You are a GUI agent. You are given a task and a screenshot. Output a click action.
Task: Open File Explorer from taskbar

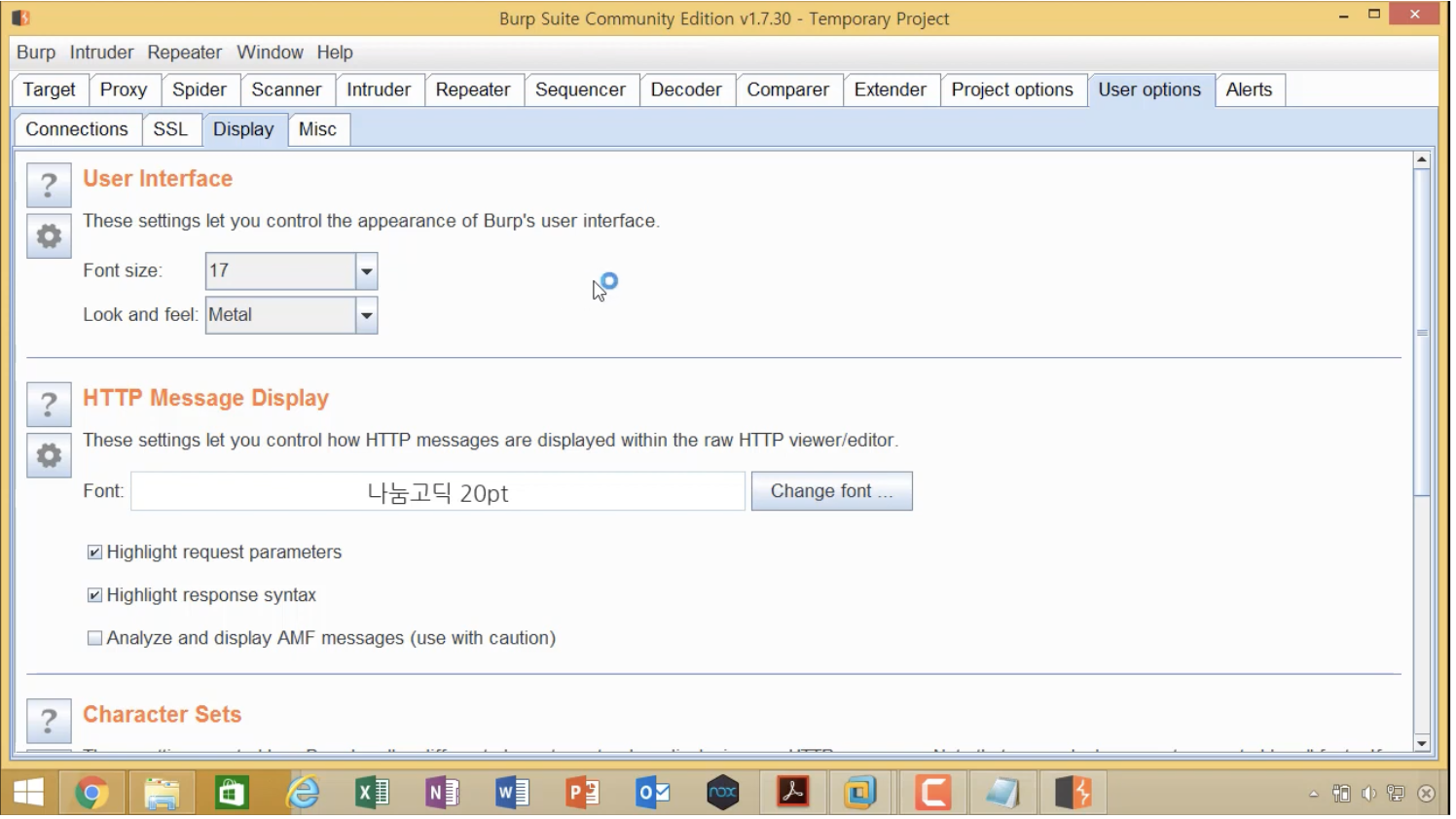162,794
